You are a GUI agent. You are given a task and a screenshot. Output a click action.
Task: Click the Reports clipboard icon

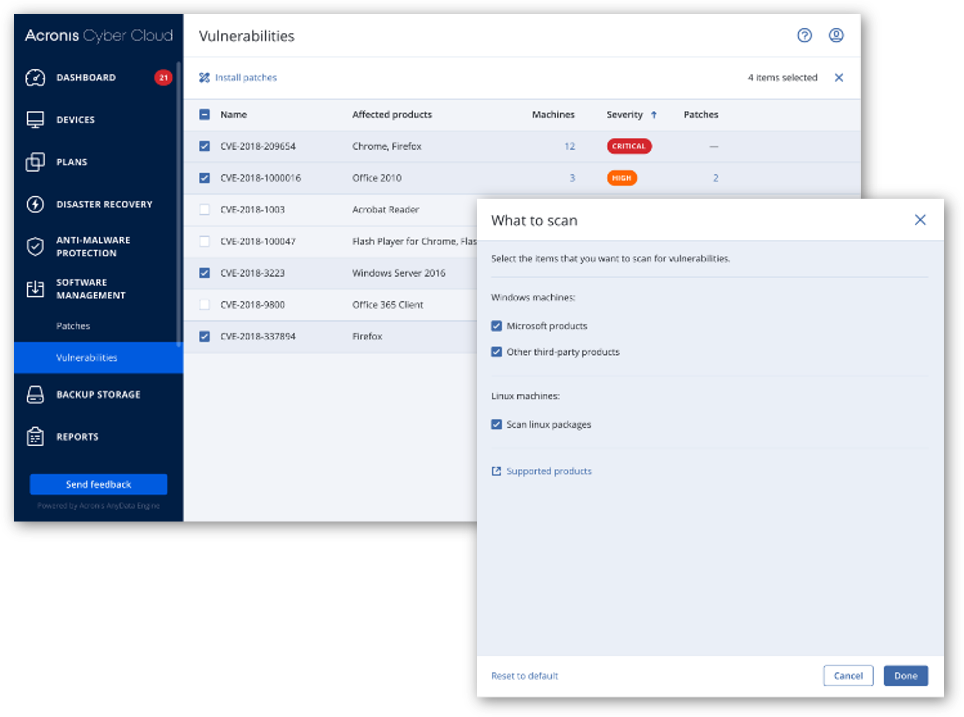pyautogui.click(x=35, y=437)
